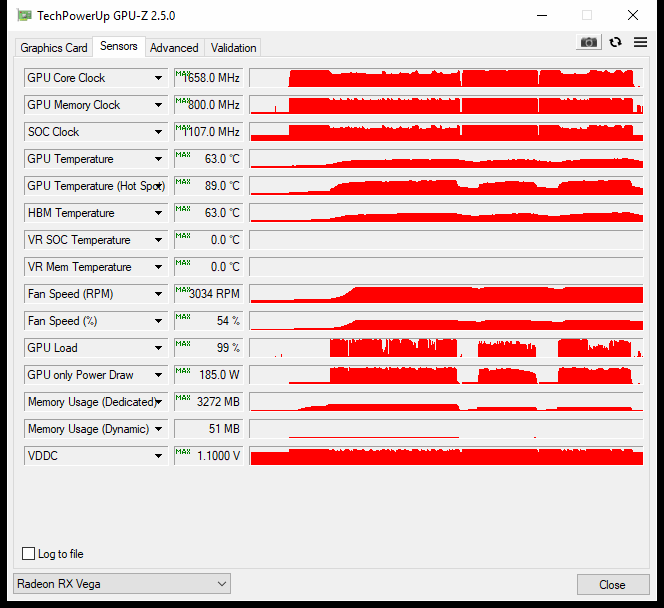Open Memory Usage (Dynamic) dropdown
Viewport: 664px width, 608px height.
158,429
